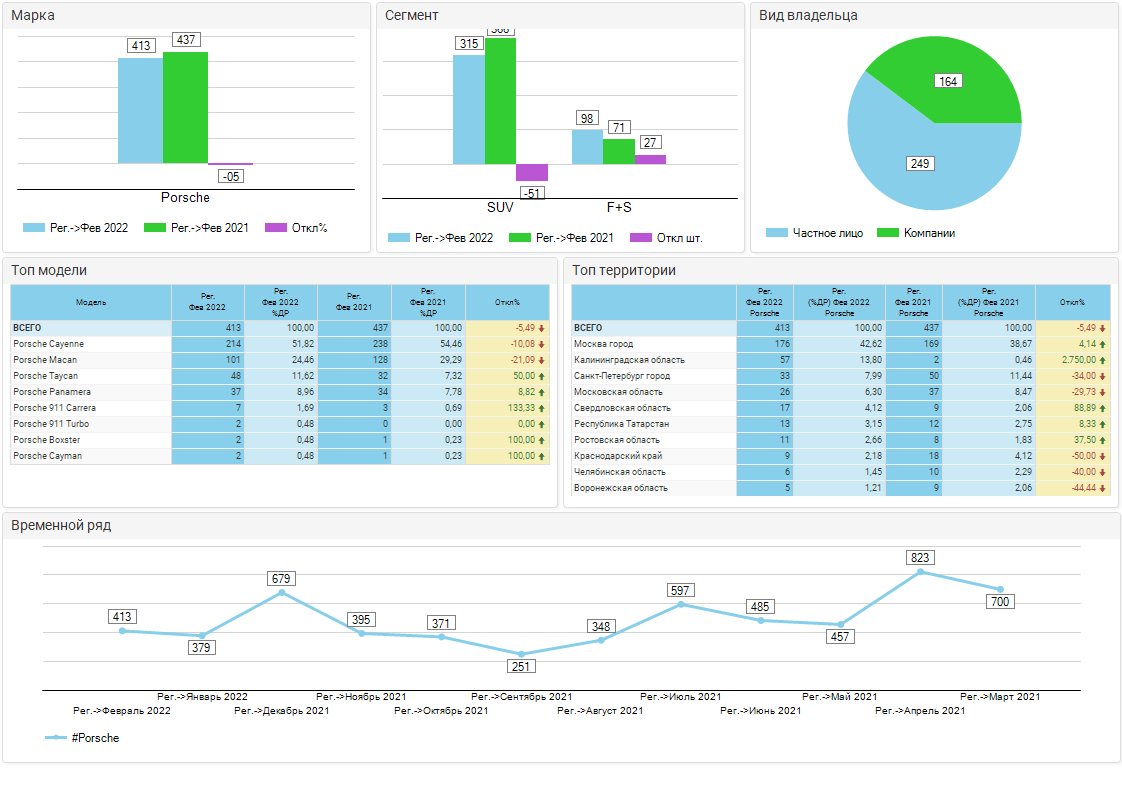Sort by Модель column header in Топ модели
1122x793 pixels.
pos(91,302)
